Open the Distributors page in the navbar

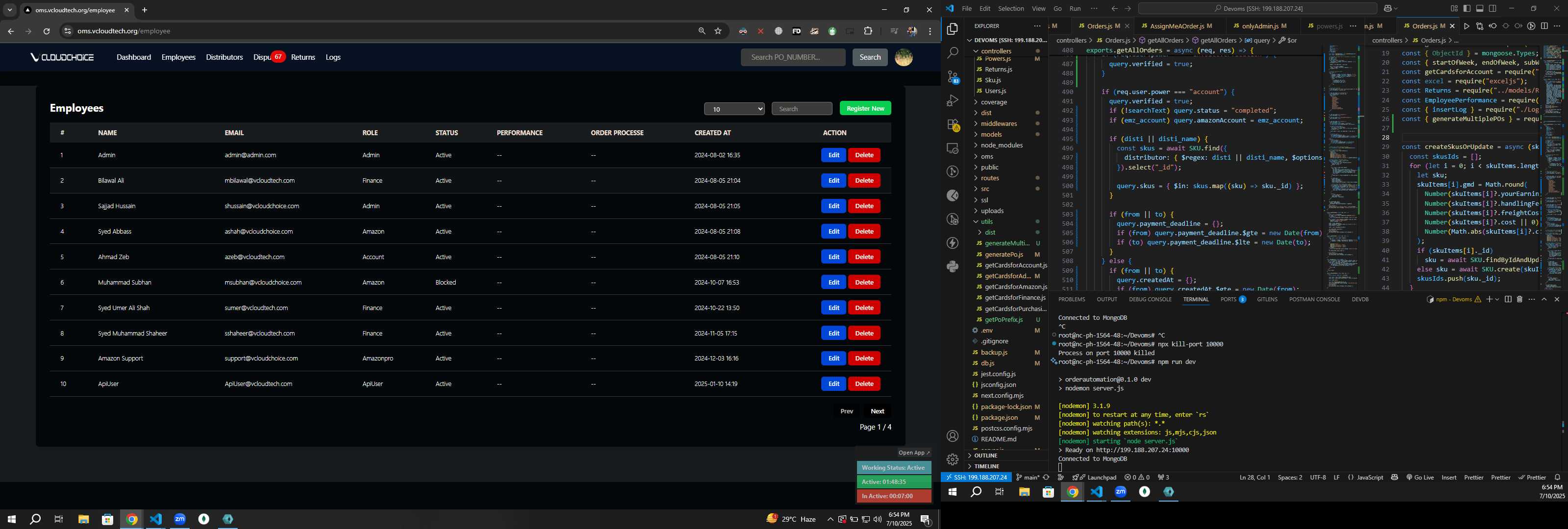[x=224, y=57]
